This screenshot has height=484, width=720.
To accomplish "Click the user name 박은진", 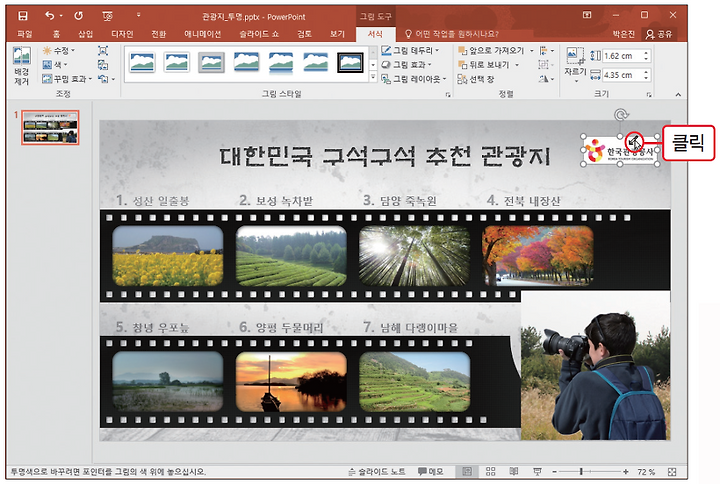I will (x=623, y=34).
